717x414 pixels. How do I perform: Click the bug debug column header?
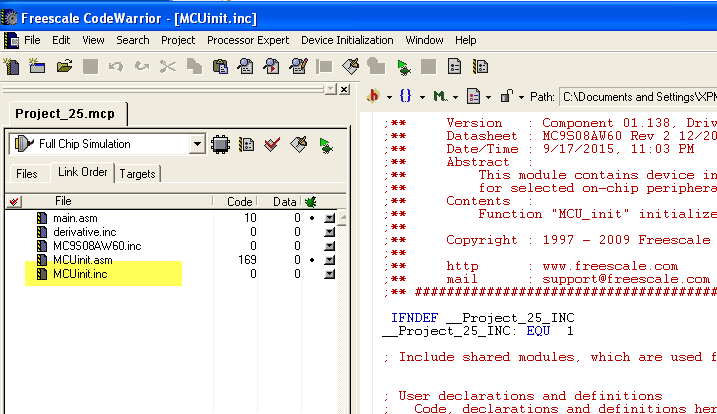(310, 201)
